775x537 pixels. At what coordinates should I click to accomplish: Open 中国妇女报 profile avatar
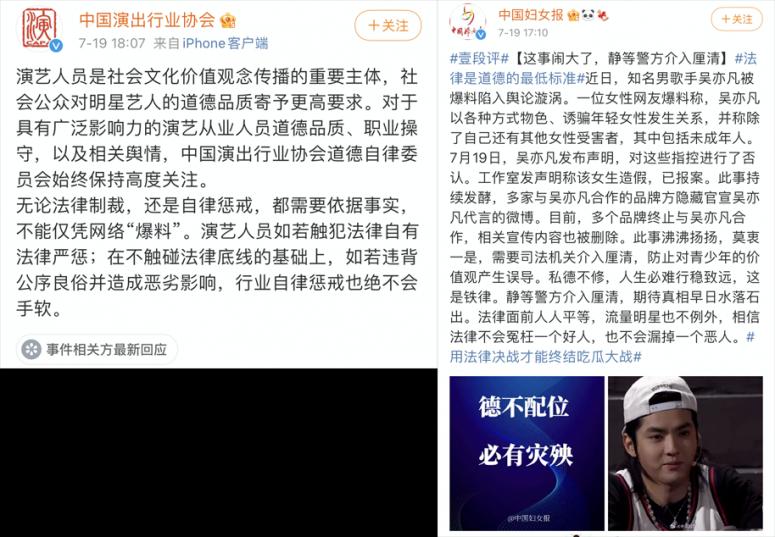[x=467, y=21]
